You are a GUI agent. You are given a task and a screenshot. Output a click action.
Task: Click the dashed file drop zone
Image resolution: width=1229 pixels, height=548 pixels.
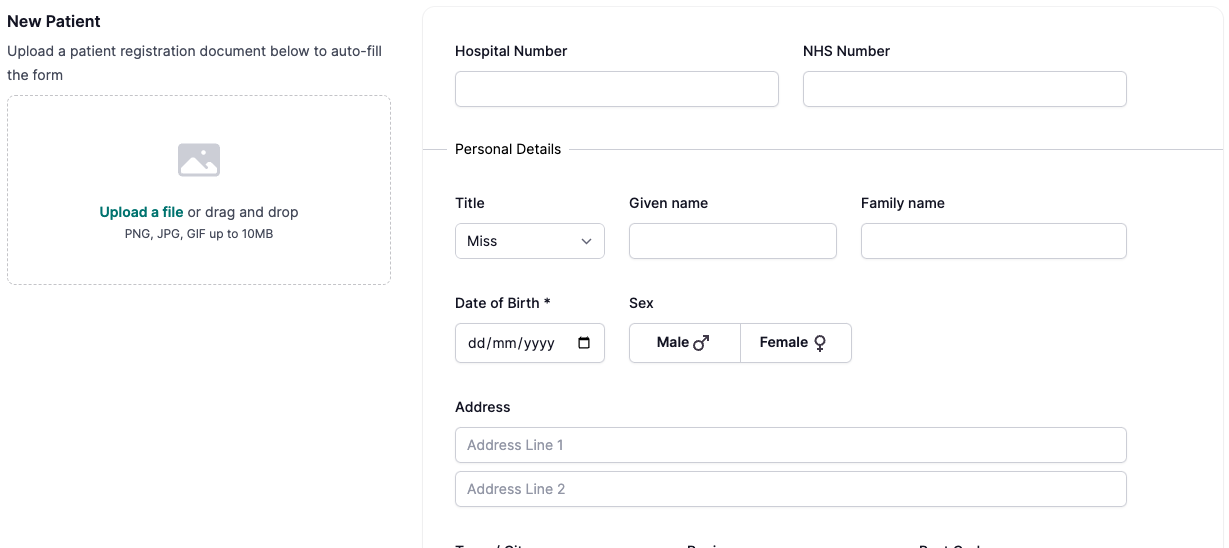(199, 190)
